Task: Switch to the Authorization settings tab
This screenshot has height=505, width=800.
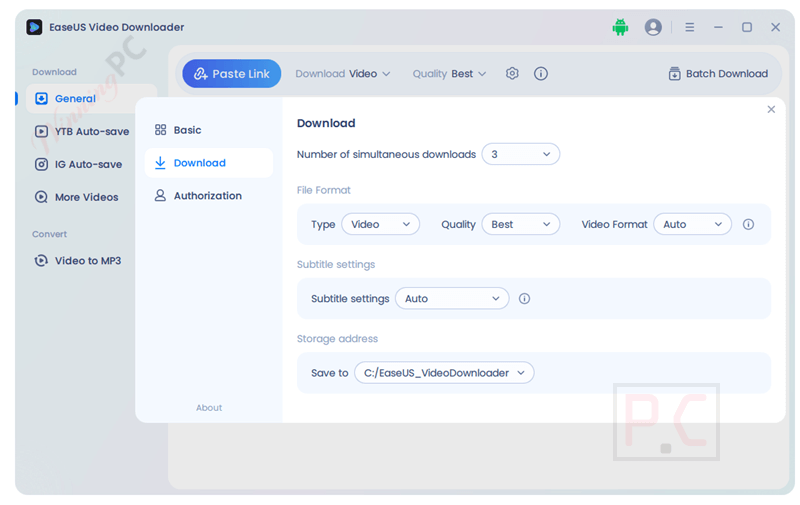Action: click(209, 195)
